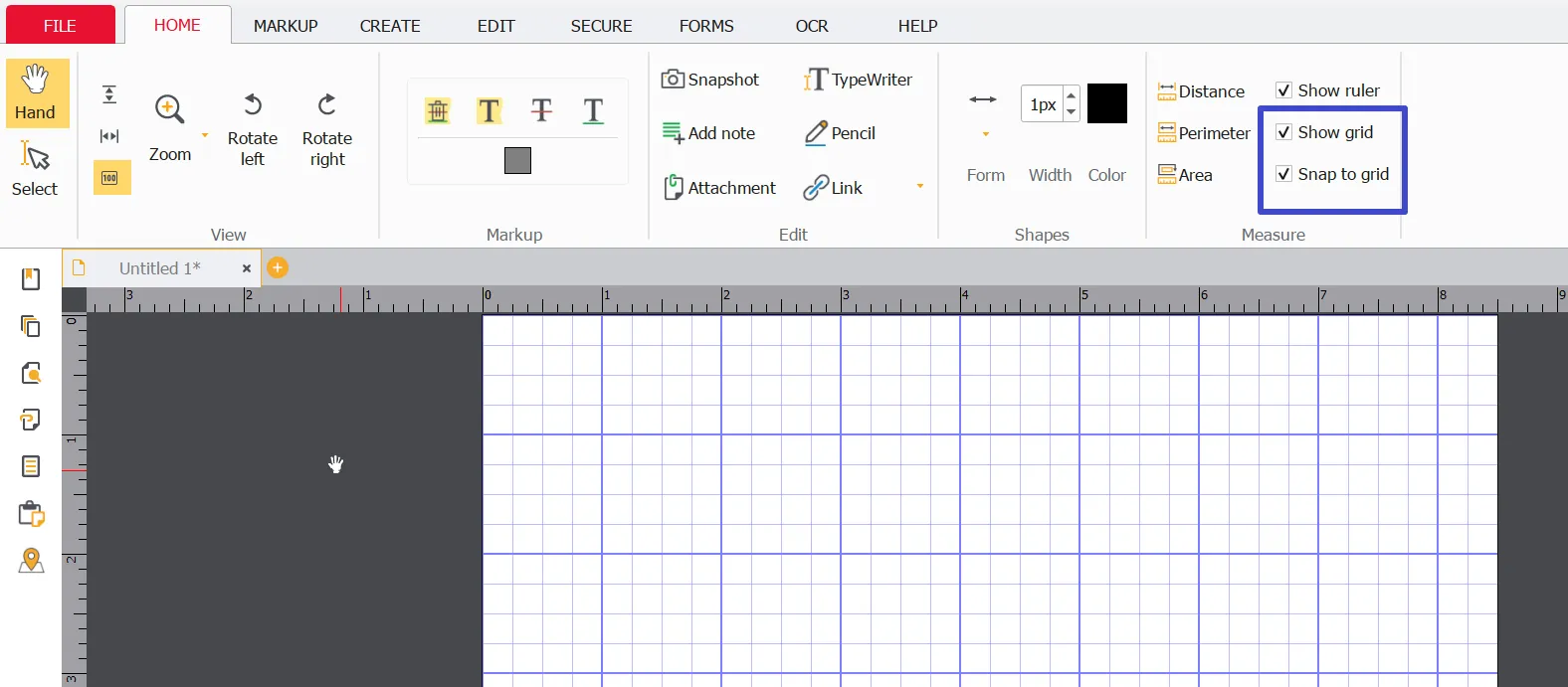
Task: Select the Pencil tool
Action: pyautogui.click(x=840, y=133)
